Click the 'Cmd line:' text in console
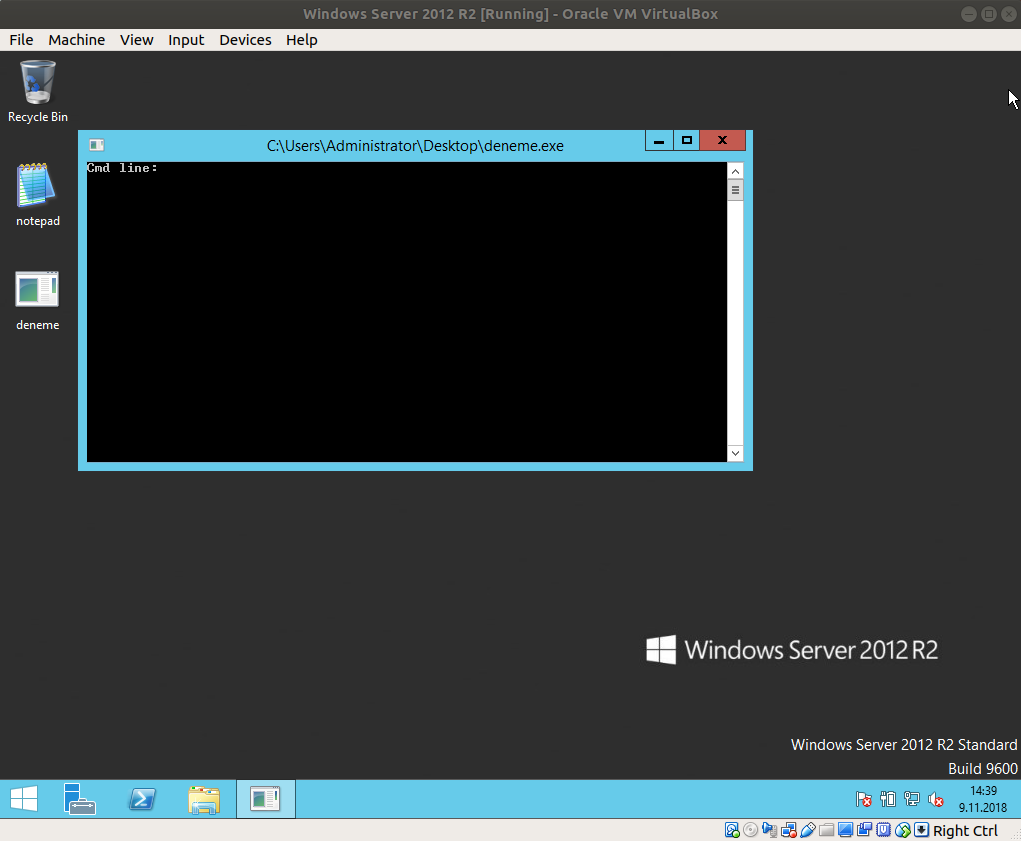Screen dimensions: 1021x841 tap(122, 168)
